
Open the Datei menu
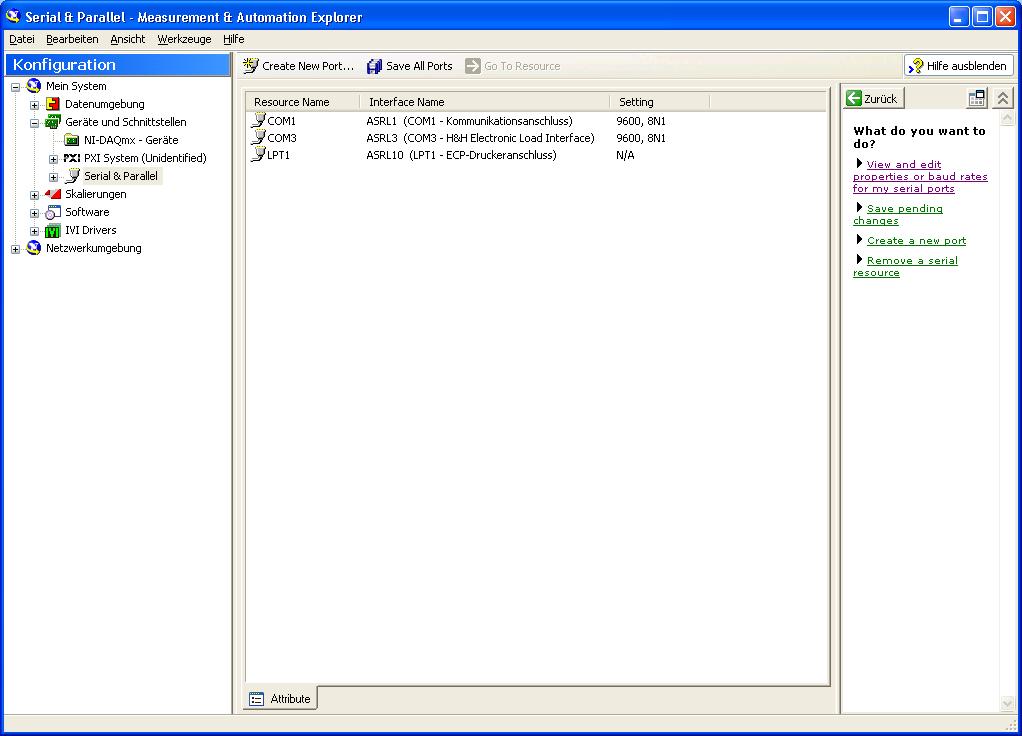[22, 39]
